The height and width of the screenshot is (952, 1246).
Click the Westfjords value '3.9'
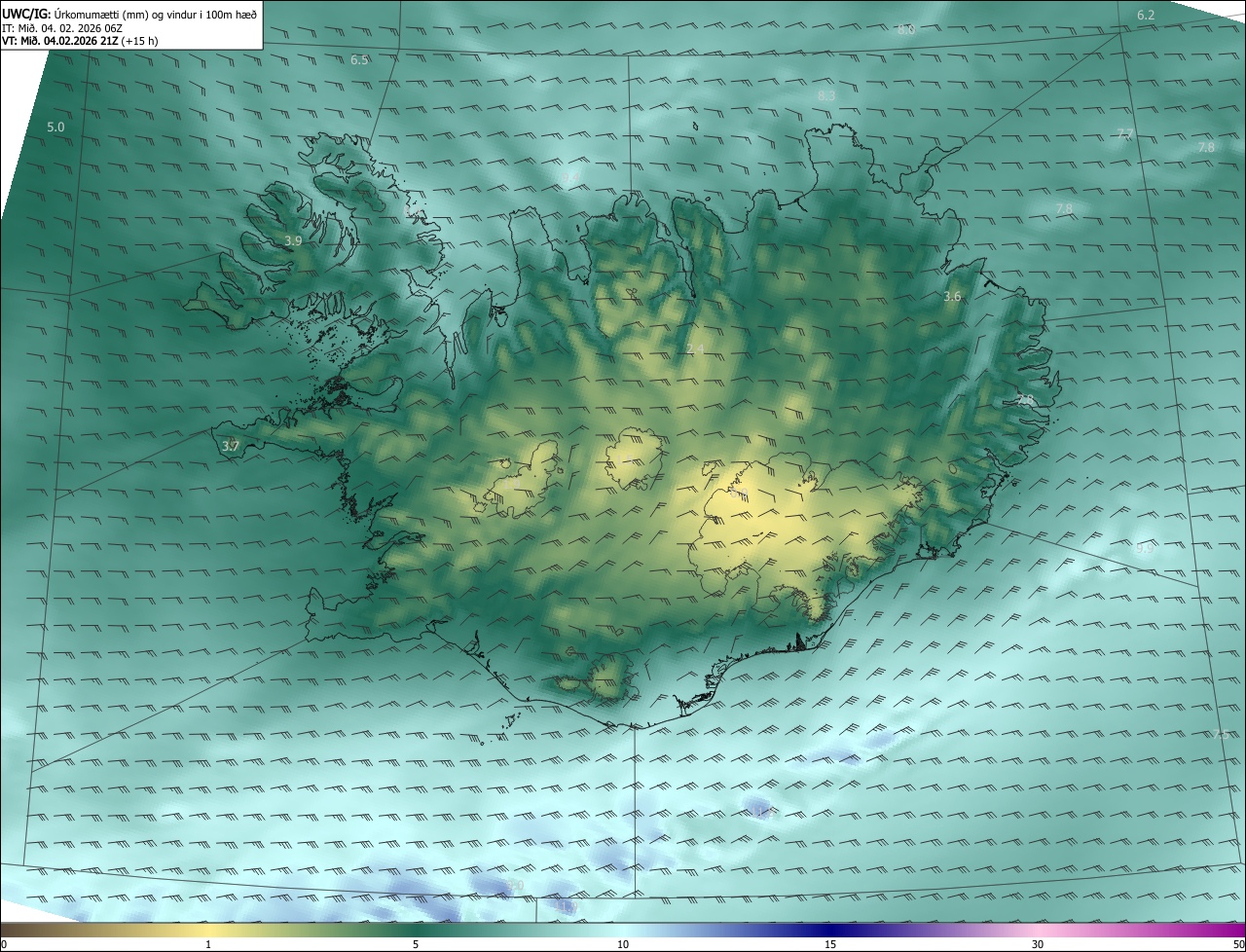click(x=293, y=240)
